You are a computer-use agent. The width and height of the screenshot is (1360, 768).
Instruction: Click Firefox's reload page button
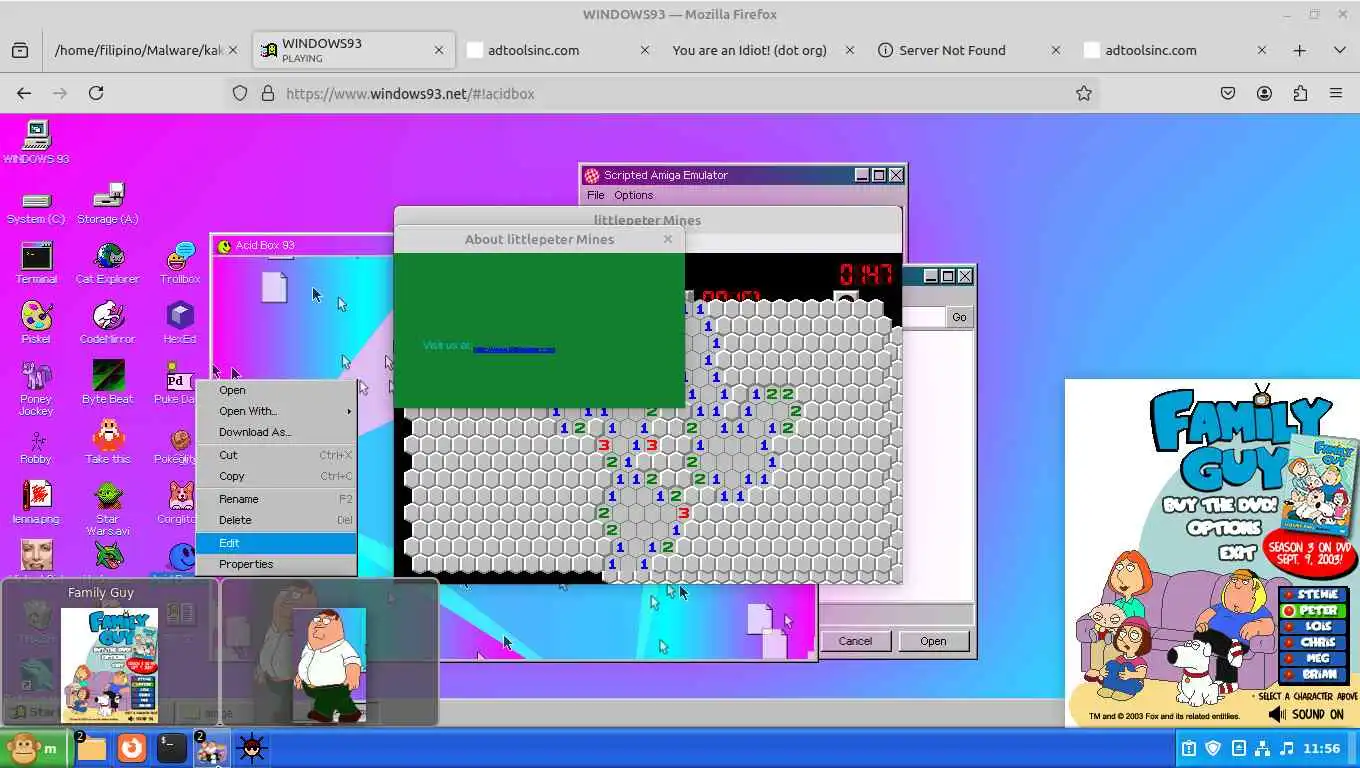96,93
